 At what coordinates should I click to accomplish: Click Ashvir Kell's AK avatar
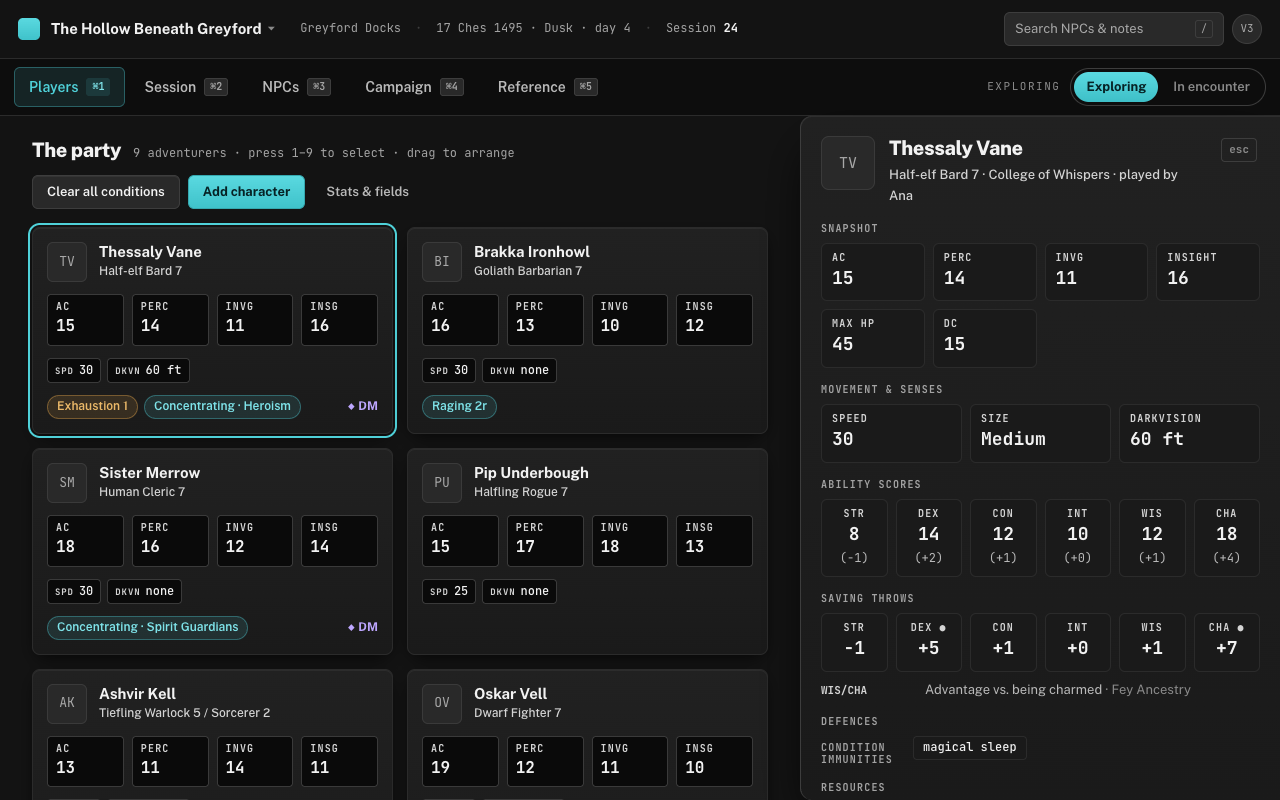tap(67, 704)
